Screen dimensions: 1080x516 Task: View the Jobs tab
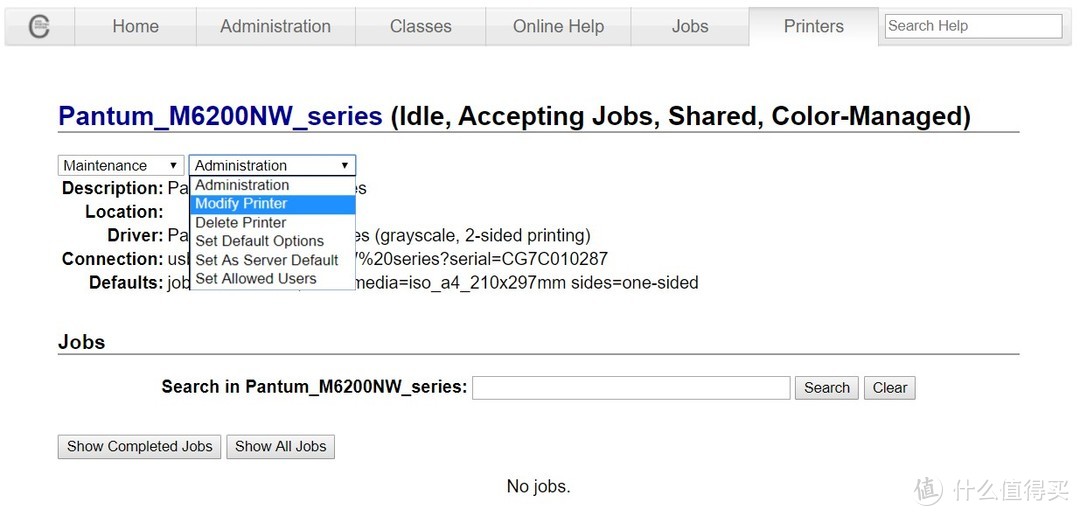690,27
